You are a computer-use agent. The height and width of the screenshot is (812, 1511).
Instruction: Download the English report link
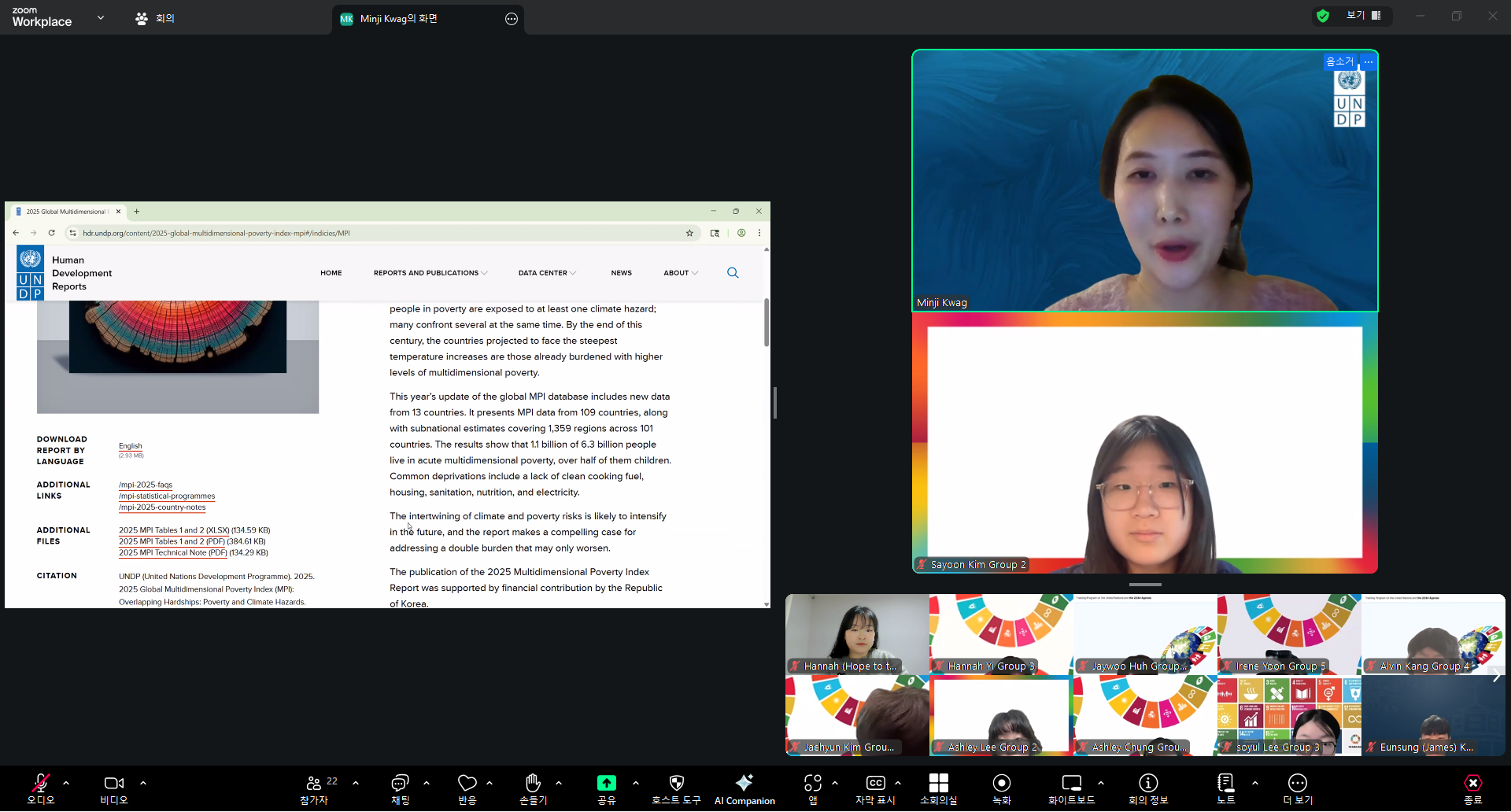click(131, 446)
